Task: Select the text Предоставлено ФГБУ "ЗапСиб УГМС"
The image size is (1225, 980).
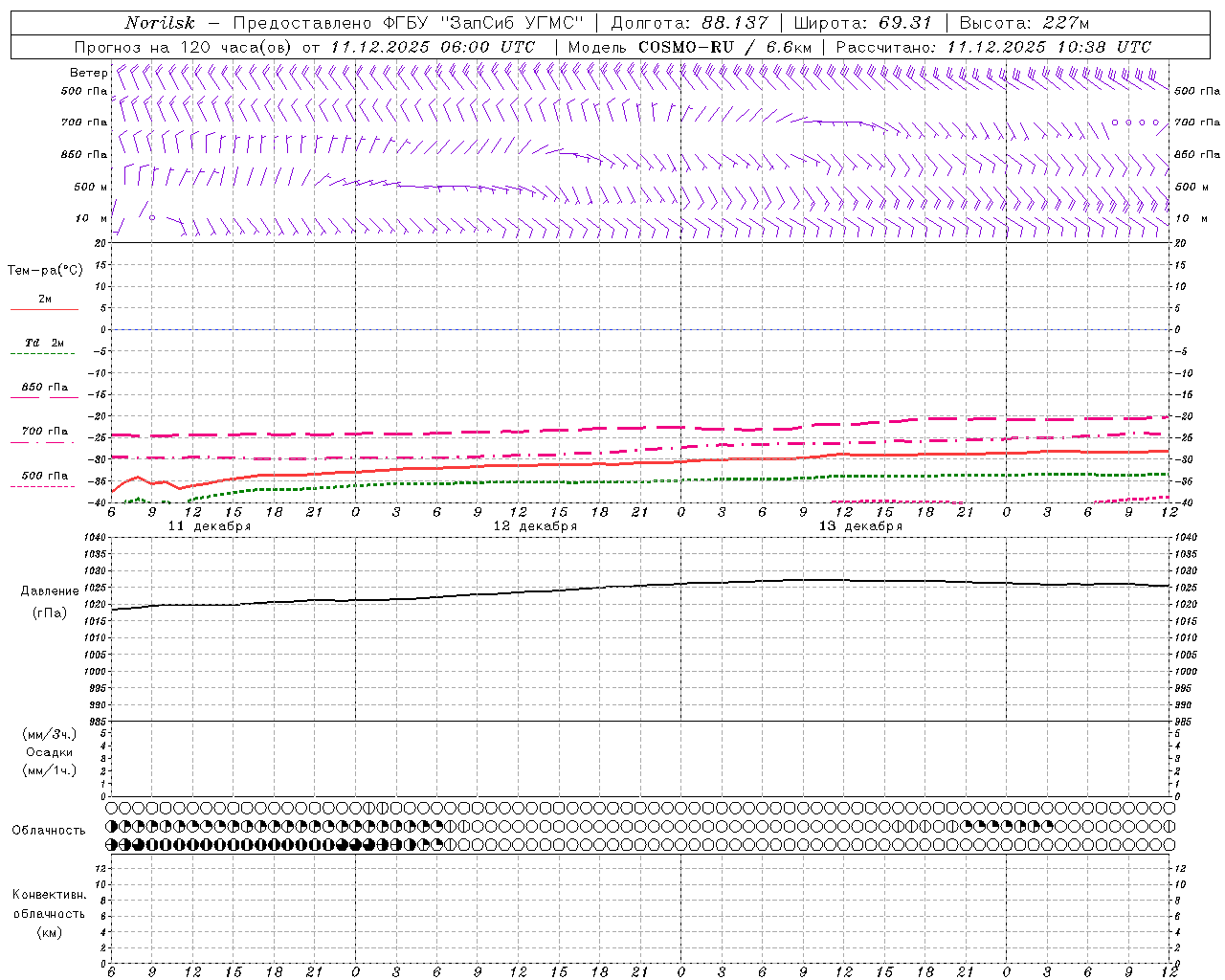Action: coord(410,23)
